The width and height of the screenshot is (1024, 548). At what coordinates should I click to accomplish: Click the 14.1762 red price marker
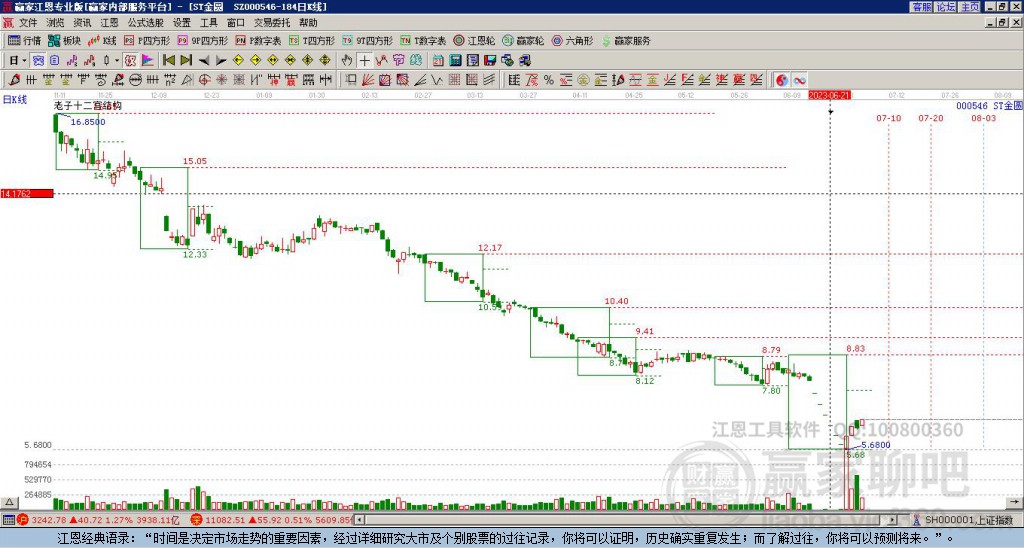27,193
